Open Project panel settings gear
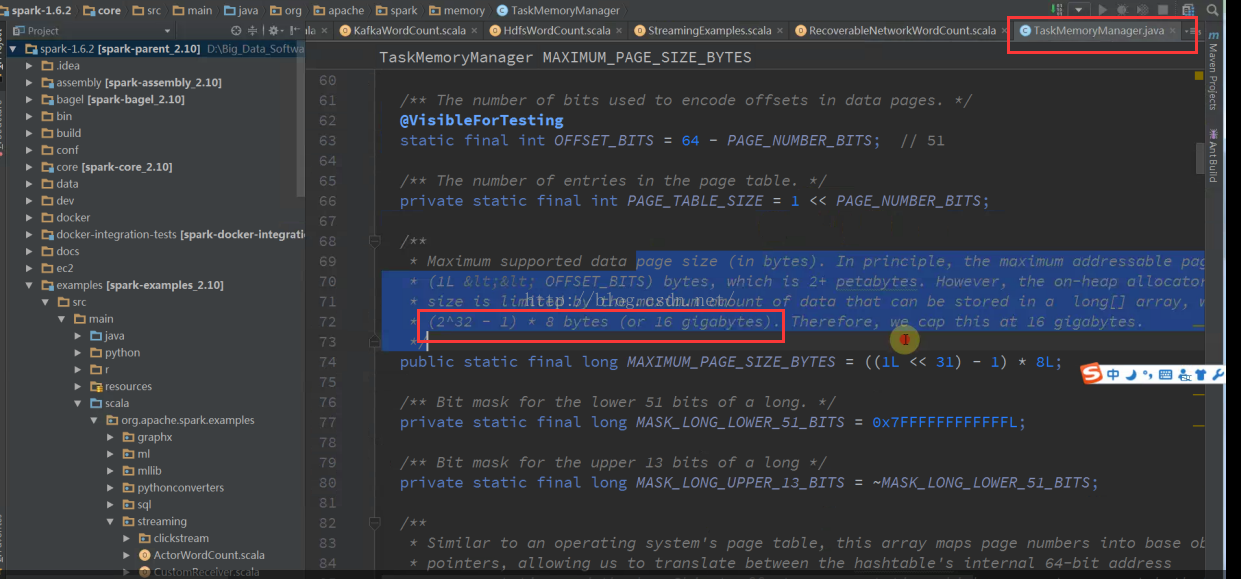1241x579 pixels. tap(275, 30)
